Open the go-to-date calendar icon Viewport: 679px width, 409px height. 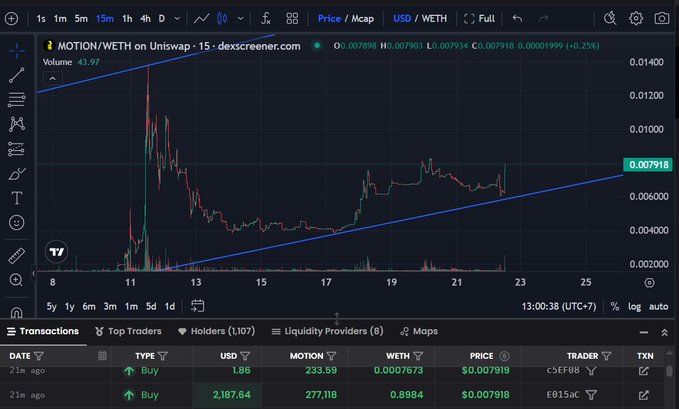[197, 306]
